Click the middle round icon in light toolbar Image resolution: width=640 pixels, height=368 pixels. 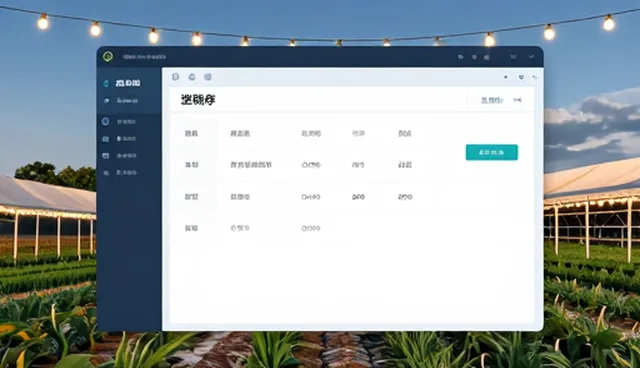click(192, 77)
